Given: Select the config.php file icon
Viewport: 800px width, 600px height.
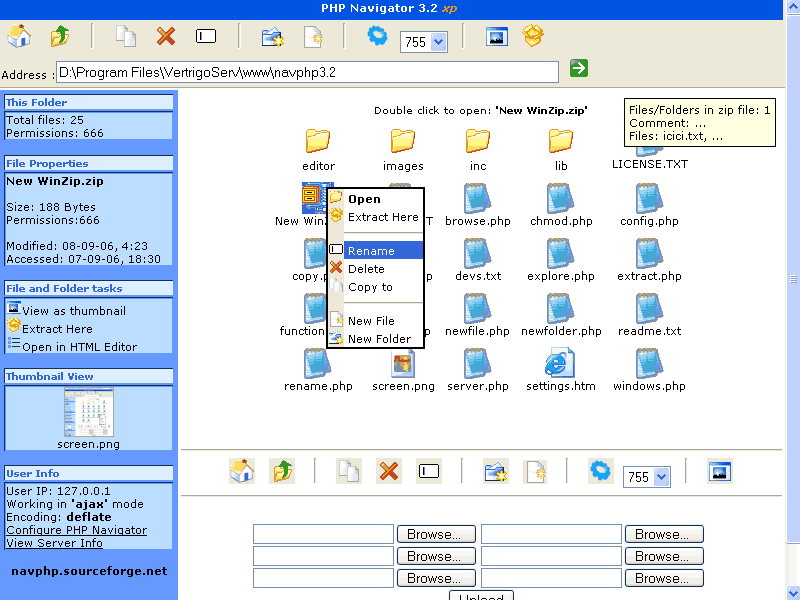Looking at the screenshot, I should coord(649,198).
